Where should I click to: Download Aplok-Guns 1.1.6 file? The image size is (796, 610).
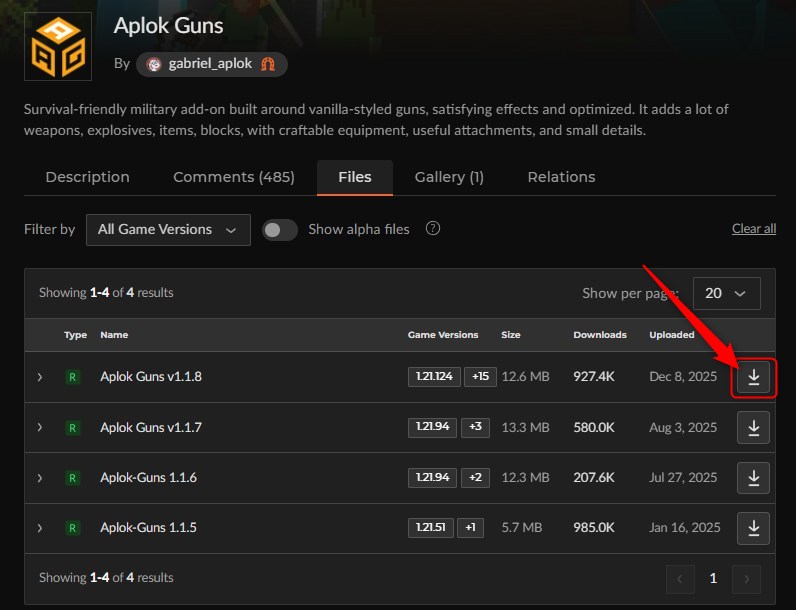click(x=753, y=478)
